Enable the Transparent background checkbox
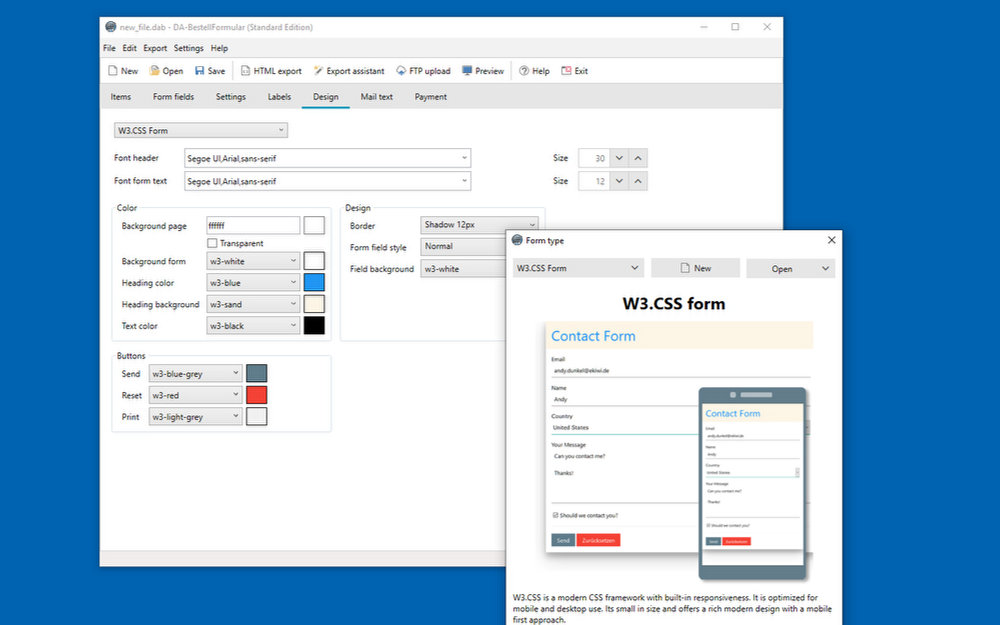1000x625 pixels. 212,243
